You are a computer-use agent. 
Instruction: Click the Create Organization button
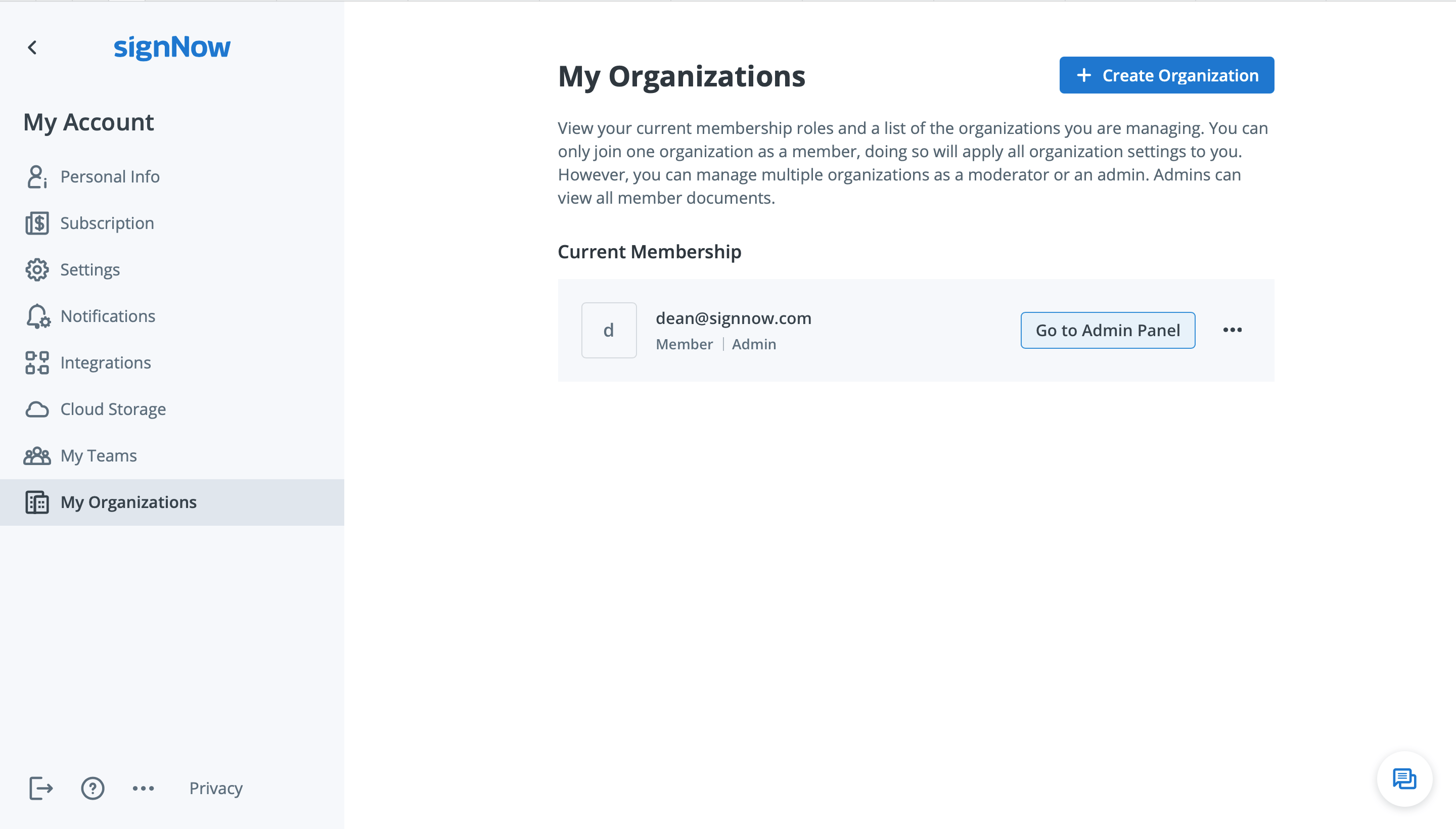point(1167,75)
